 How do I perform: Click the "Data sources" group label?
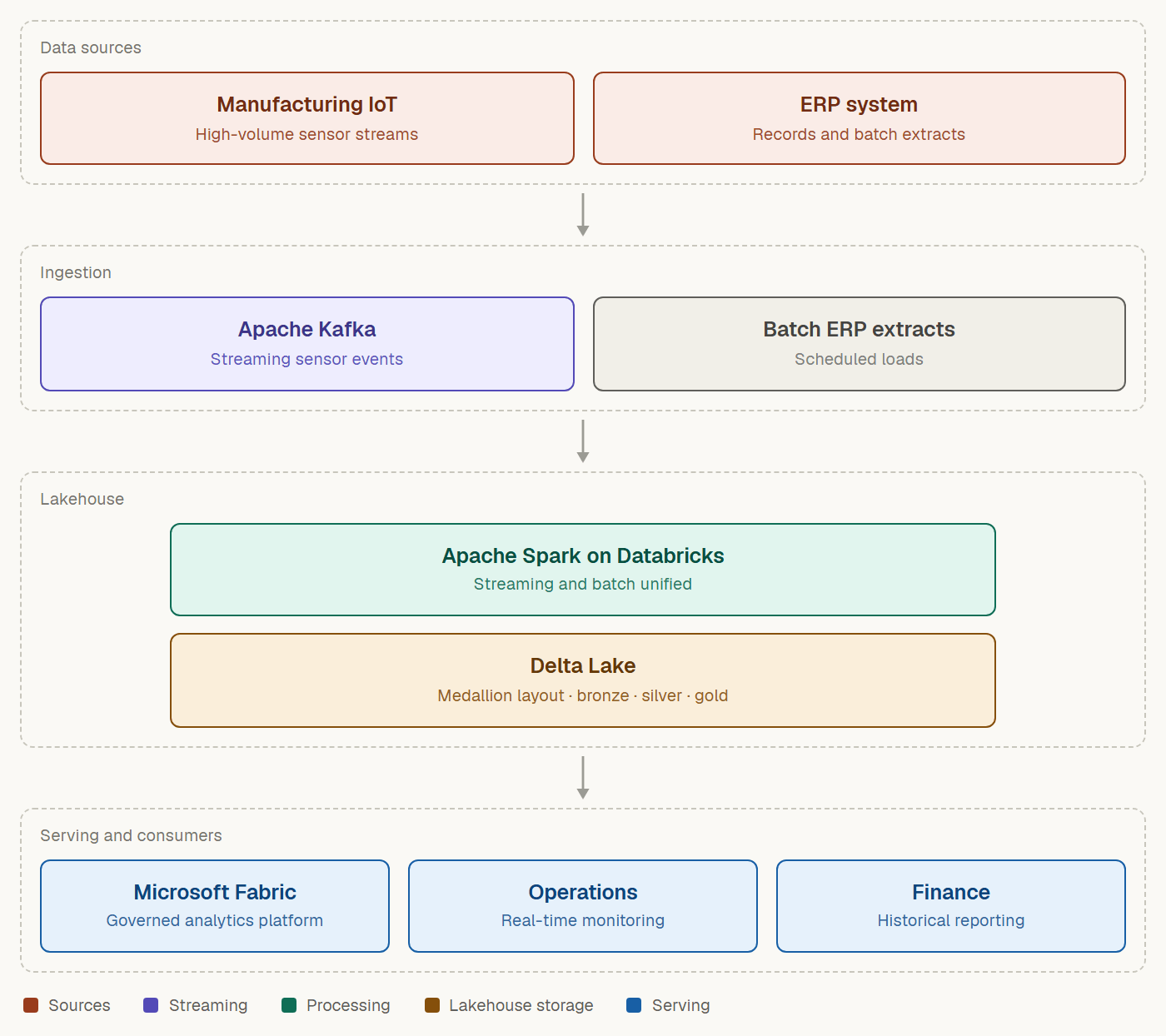pos(91,47)
